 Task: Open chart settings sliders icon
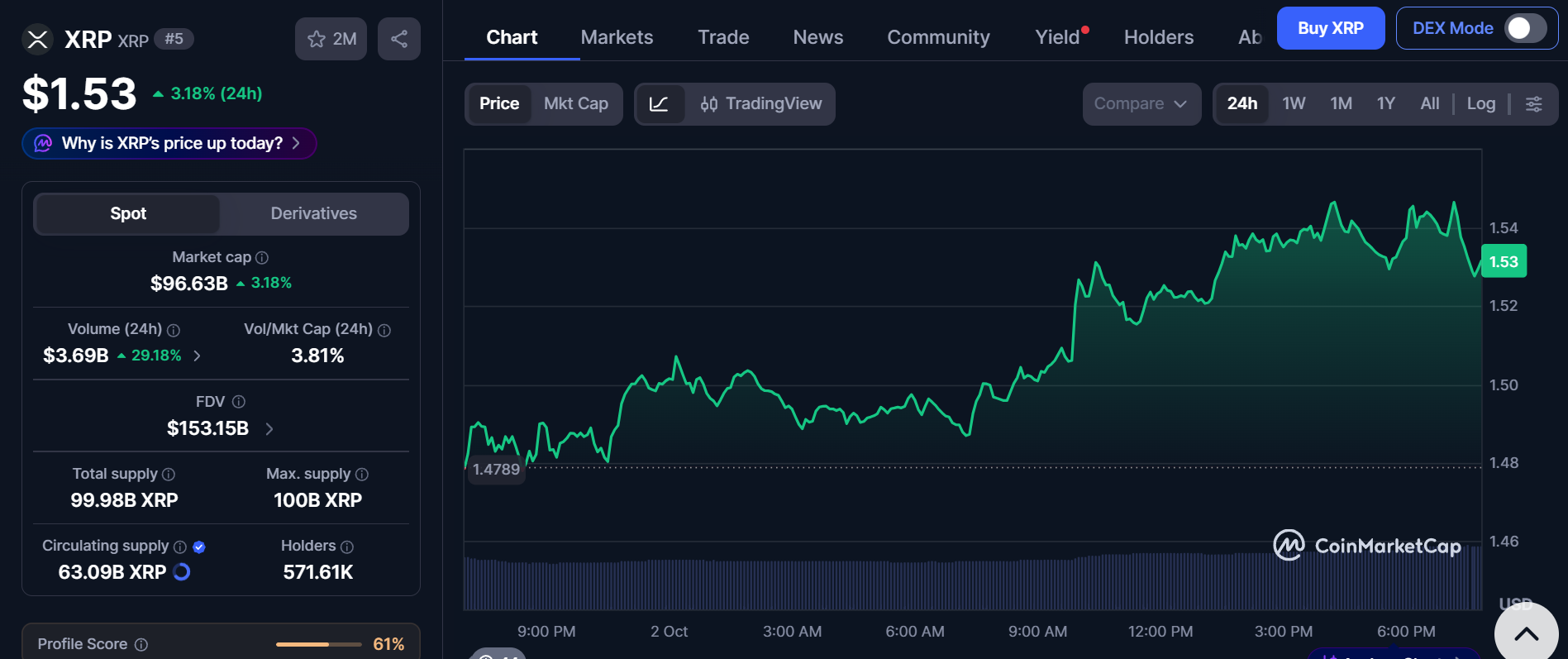point(1534,104)
